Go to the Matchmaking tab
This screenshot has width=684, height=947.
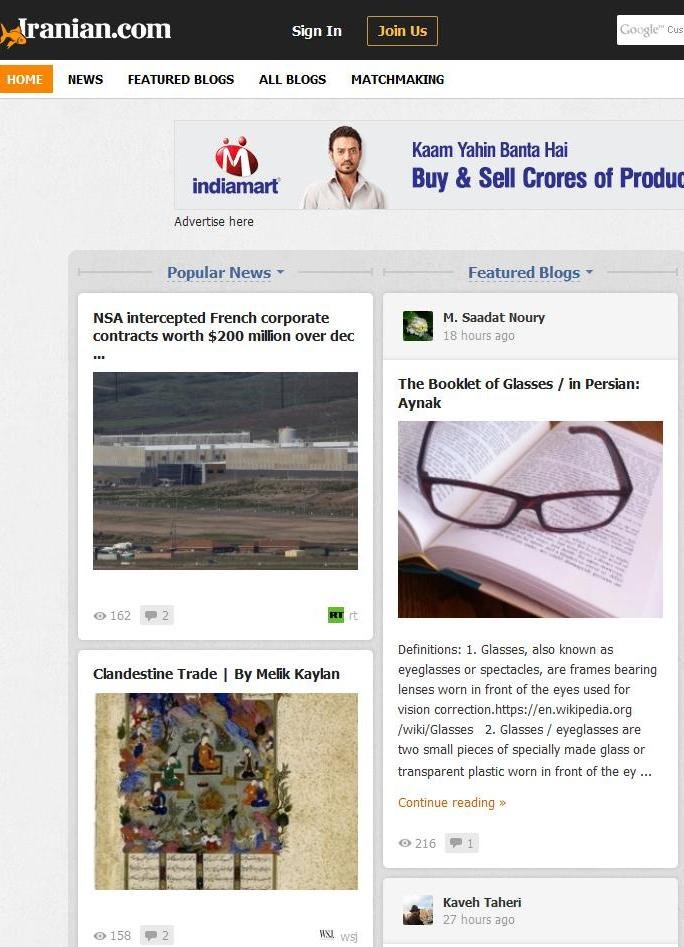397,79
